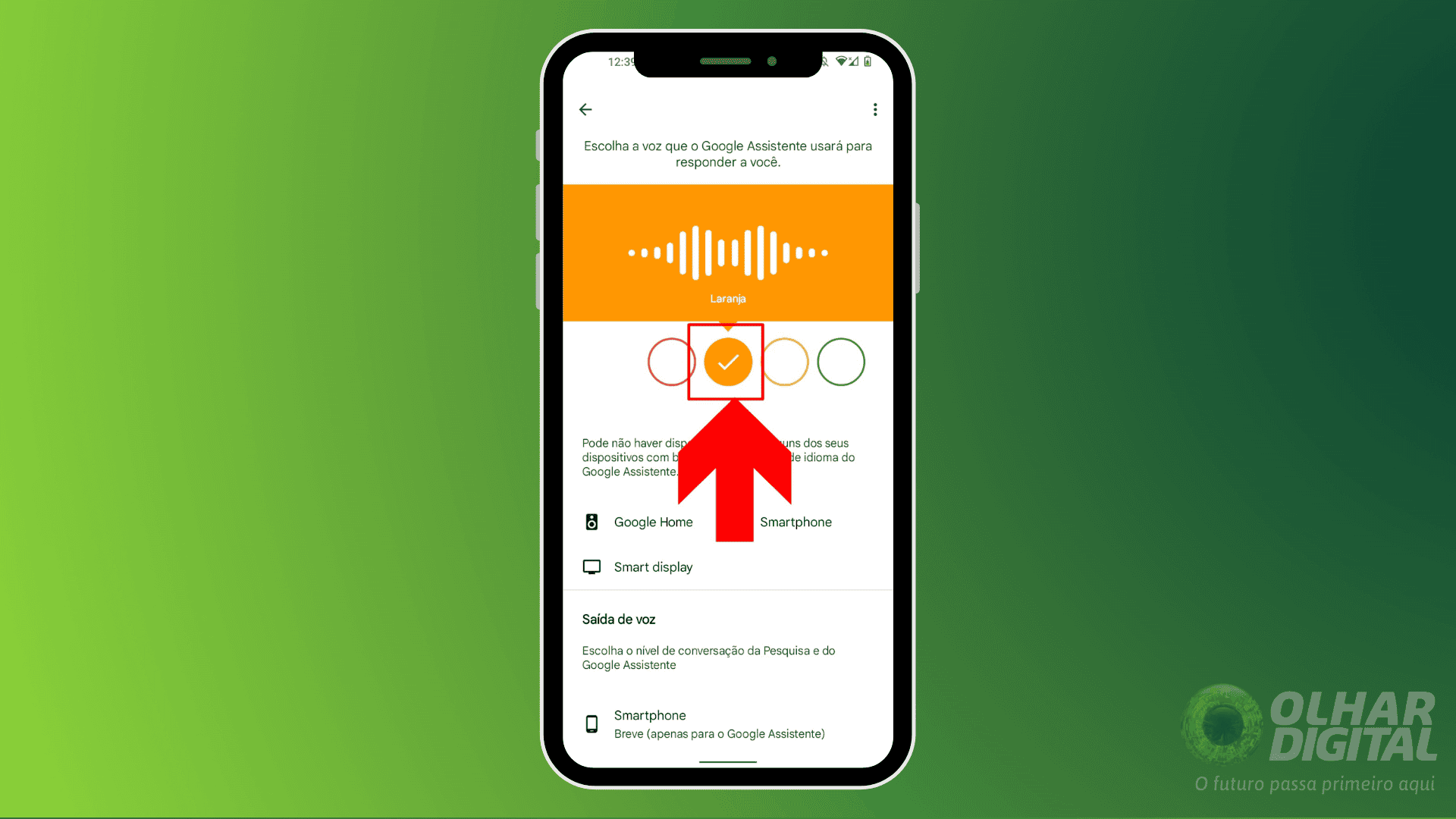
Task: Click the back navigation arrow
Action: tap(586, 109)
